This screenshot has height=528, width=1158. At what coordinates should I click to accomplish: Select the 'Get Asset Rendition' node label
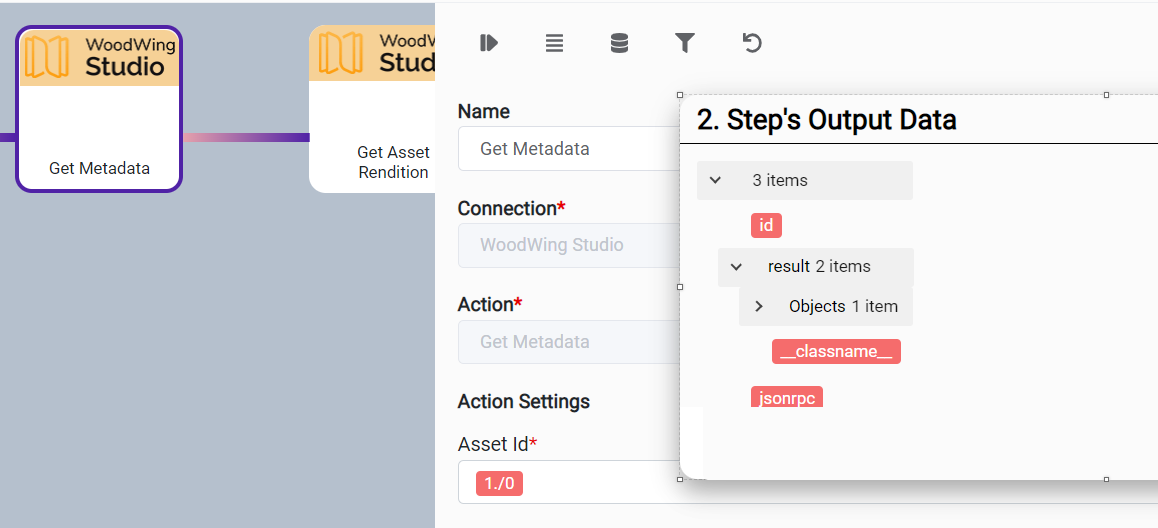coord(393,162)
